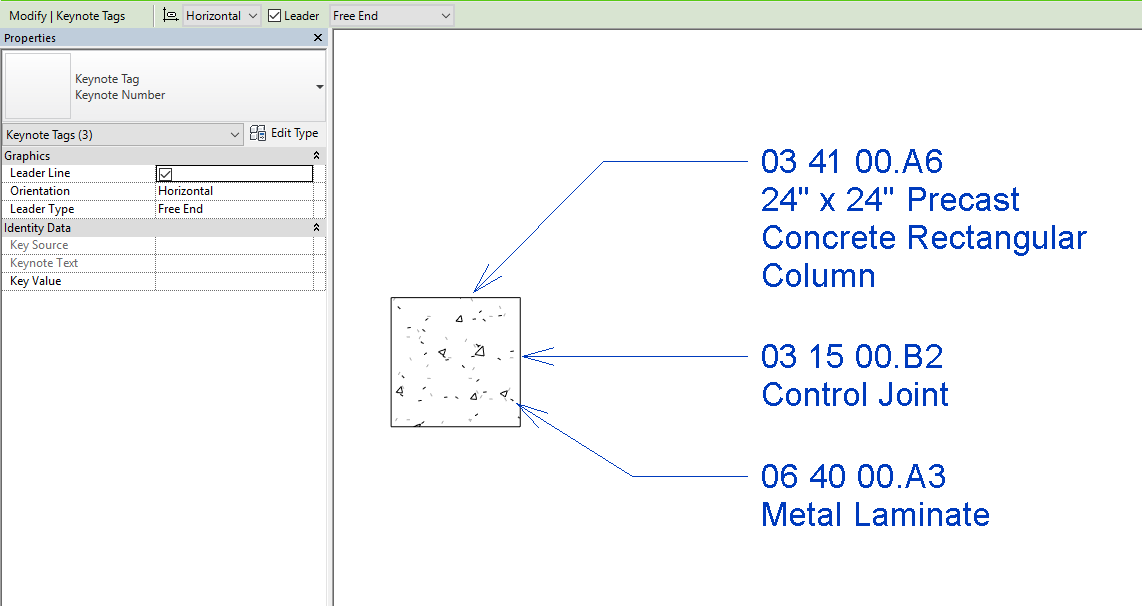Click the keynote tag type preview image
Image resolution: width=1142 pixels, height=606 pixels.
click(x=37, y=86)
